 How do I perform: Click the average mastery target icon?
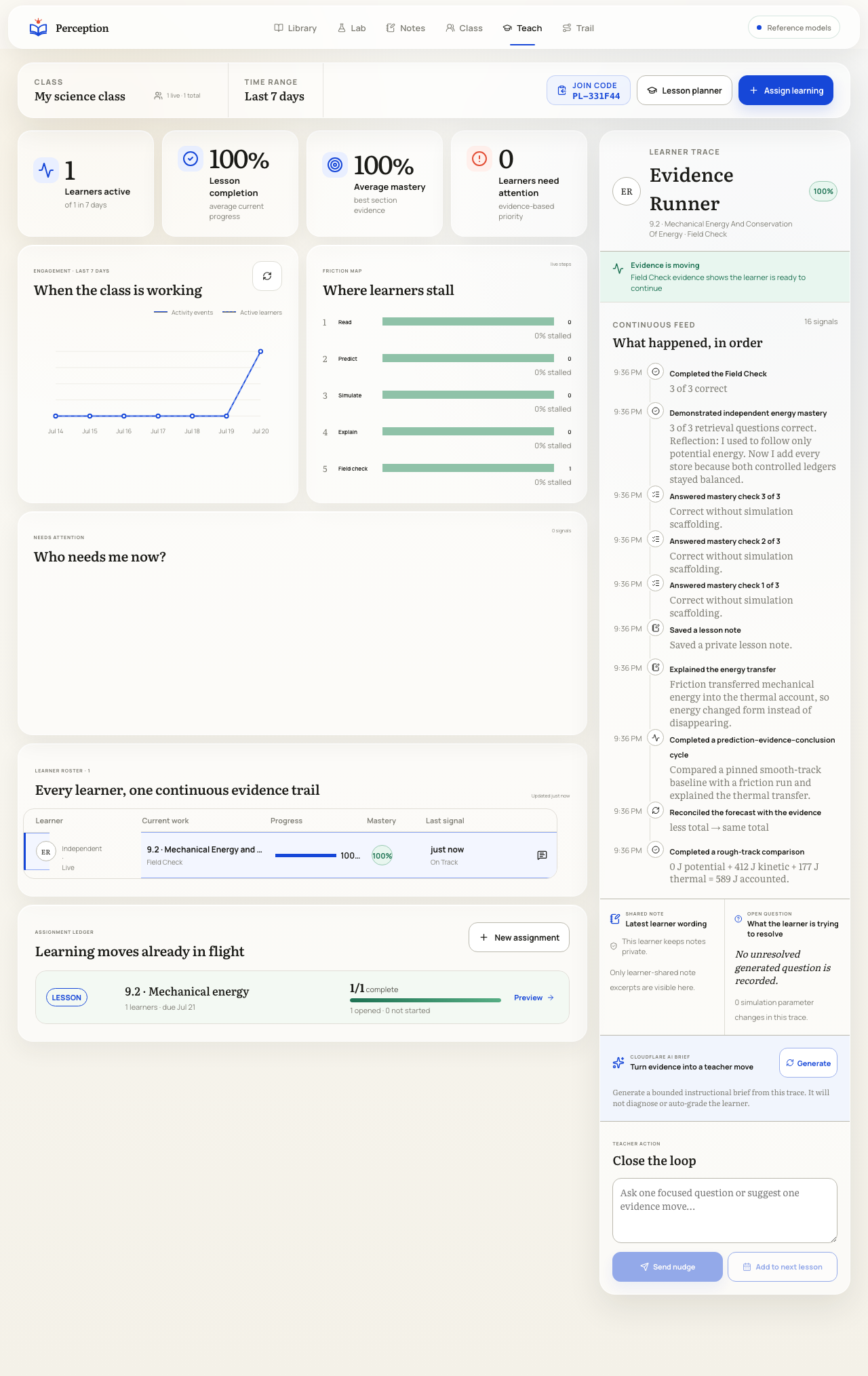335,165
